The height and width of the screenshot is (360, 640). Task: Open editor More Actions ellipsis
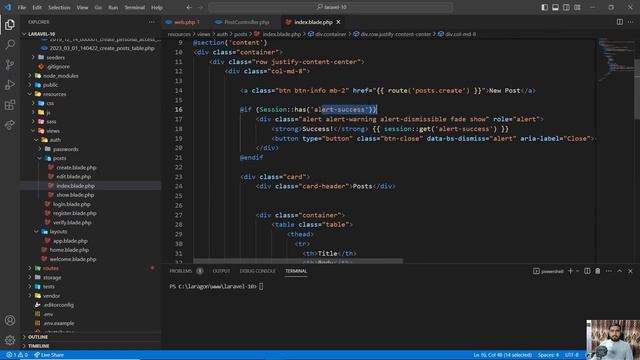coord(631,22)
